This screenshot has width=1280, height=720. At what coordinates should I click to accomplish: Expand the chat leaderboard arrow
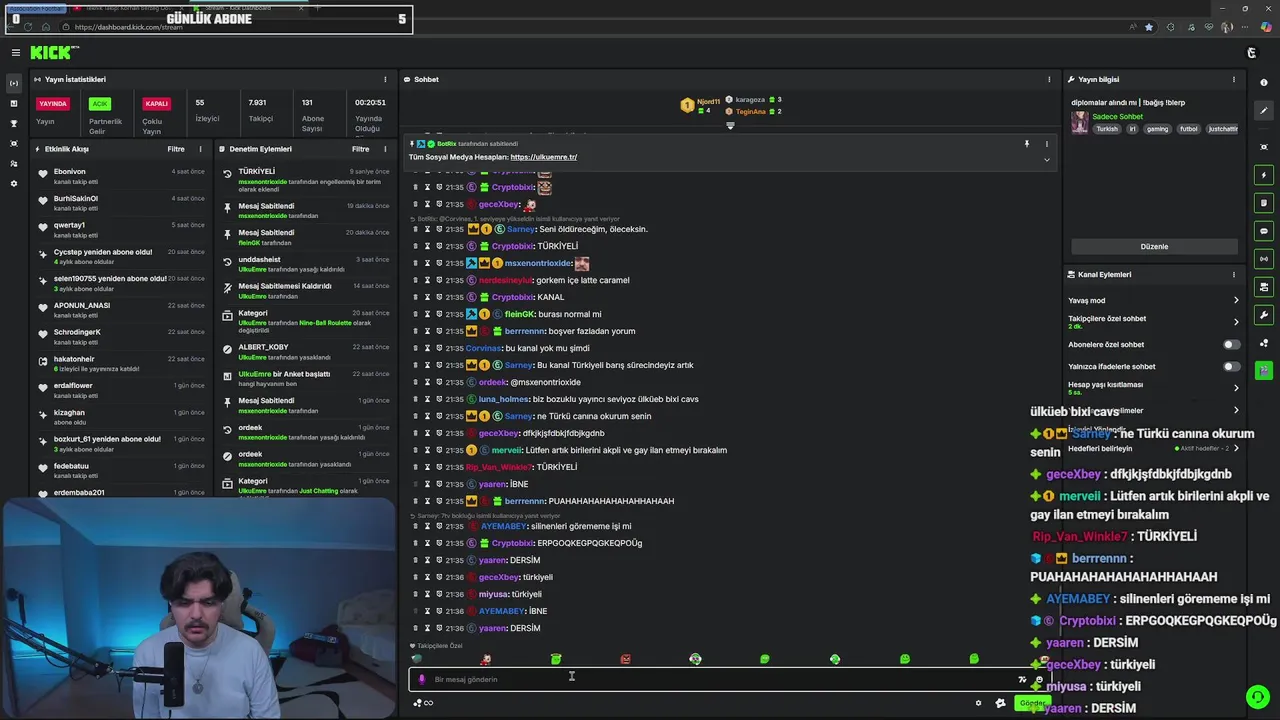(730, 126)
